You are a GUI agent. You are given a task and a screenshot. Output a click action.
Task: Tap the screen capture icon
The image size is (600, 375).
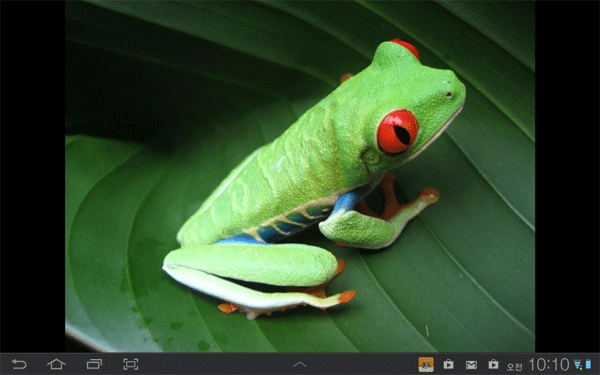click(130, 364)
